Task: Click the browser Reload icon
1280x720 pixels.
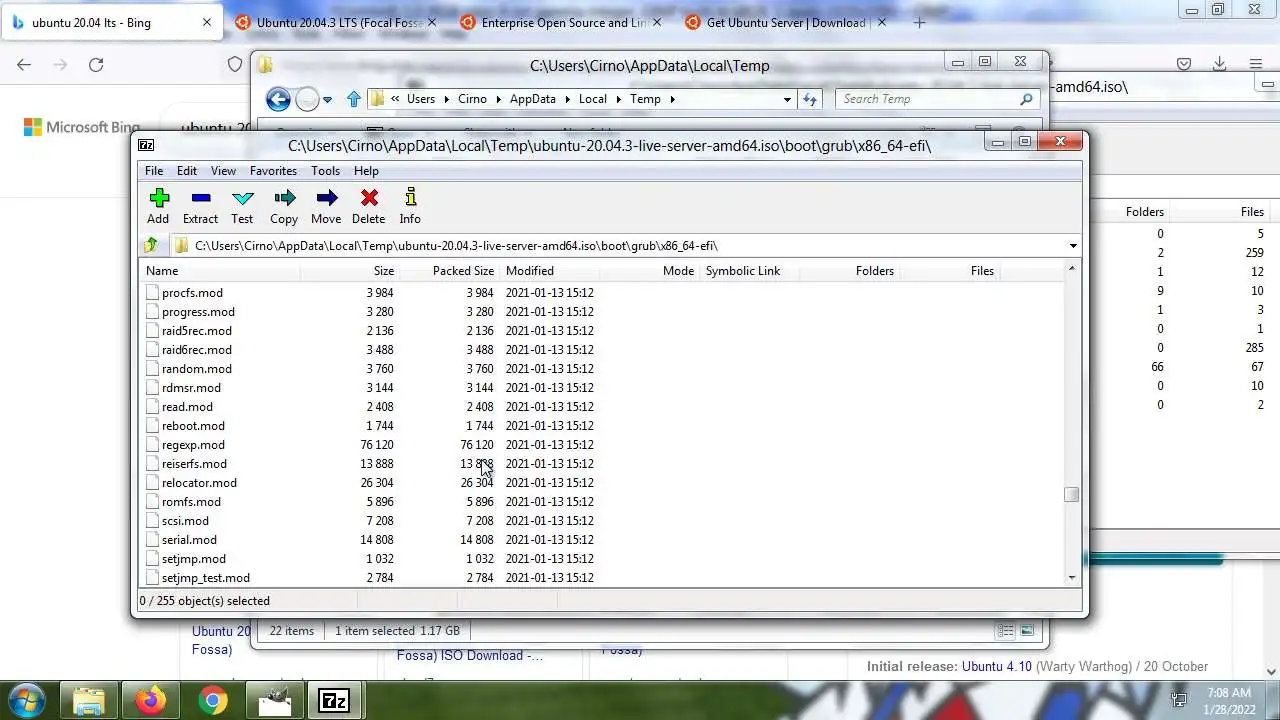Action: tap(96, 64)
